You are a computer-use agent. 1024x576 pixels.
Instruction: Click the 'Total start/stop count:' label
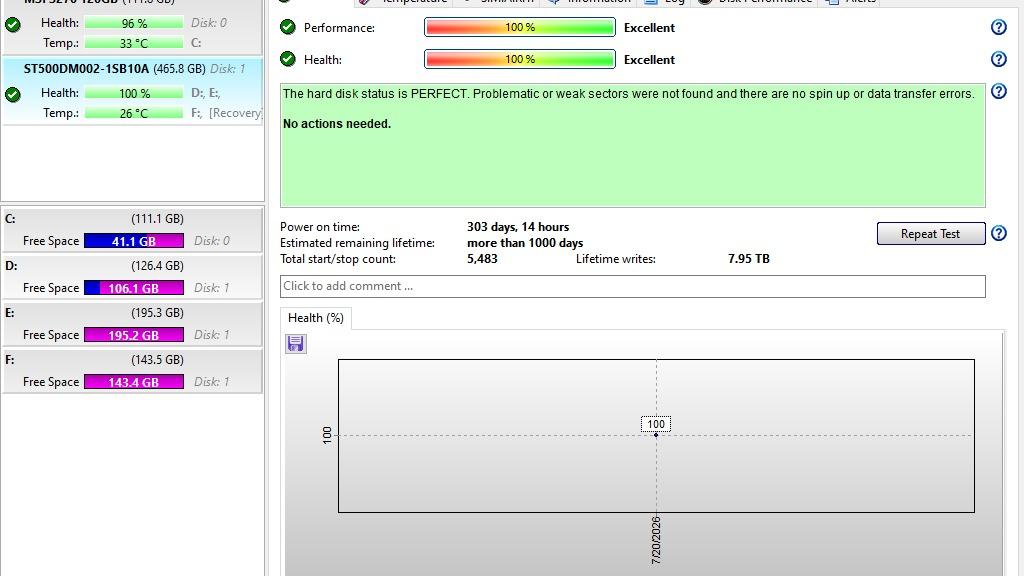[x=338, y=259]
